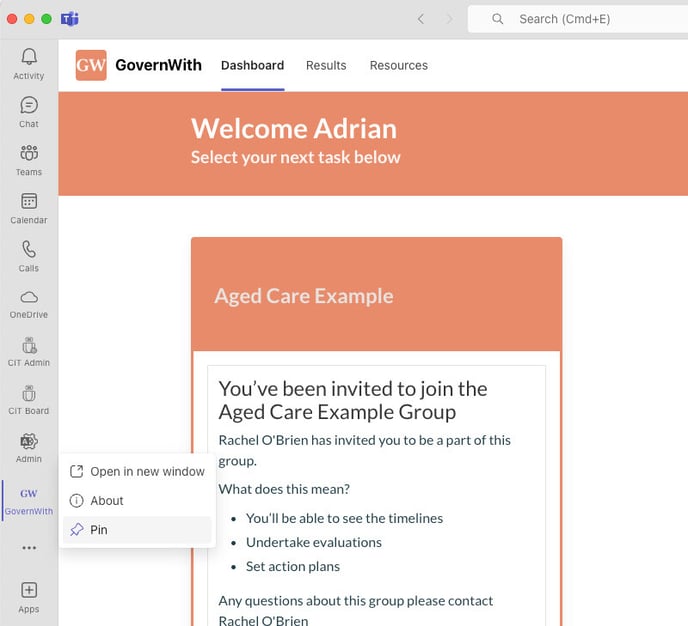Go forward using the right arrow

click(x=449, y=19)
